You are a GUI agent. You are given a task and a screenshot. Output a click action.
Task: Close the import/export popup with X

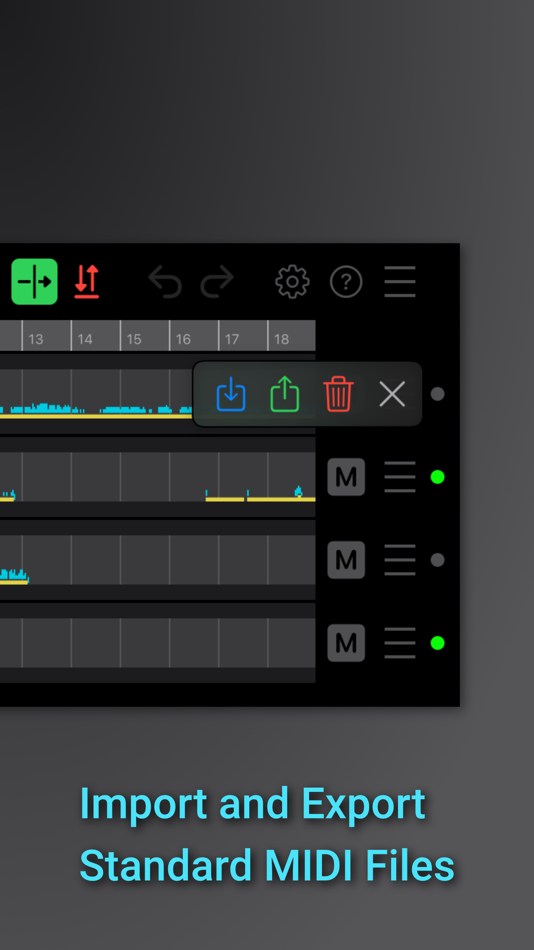point(392,394)
